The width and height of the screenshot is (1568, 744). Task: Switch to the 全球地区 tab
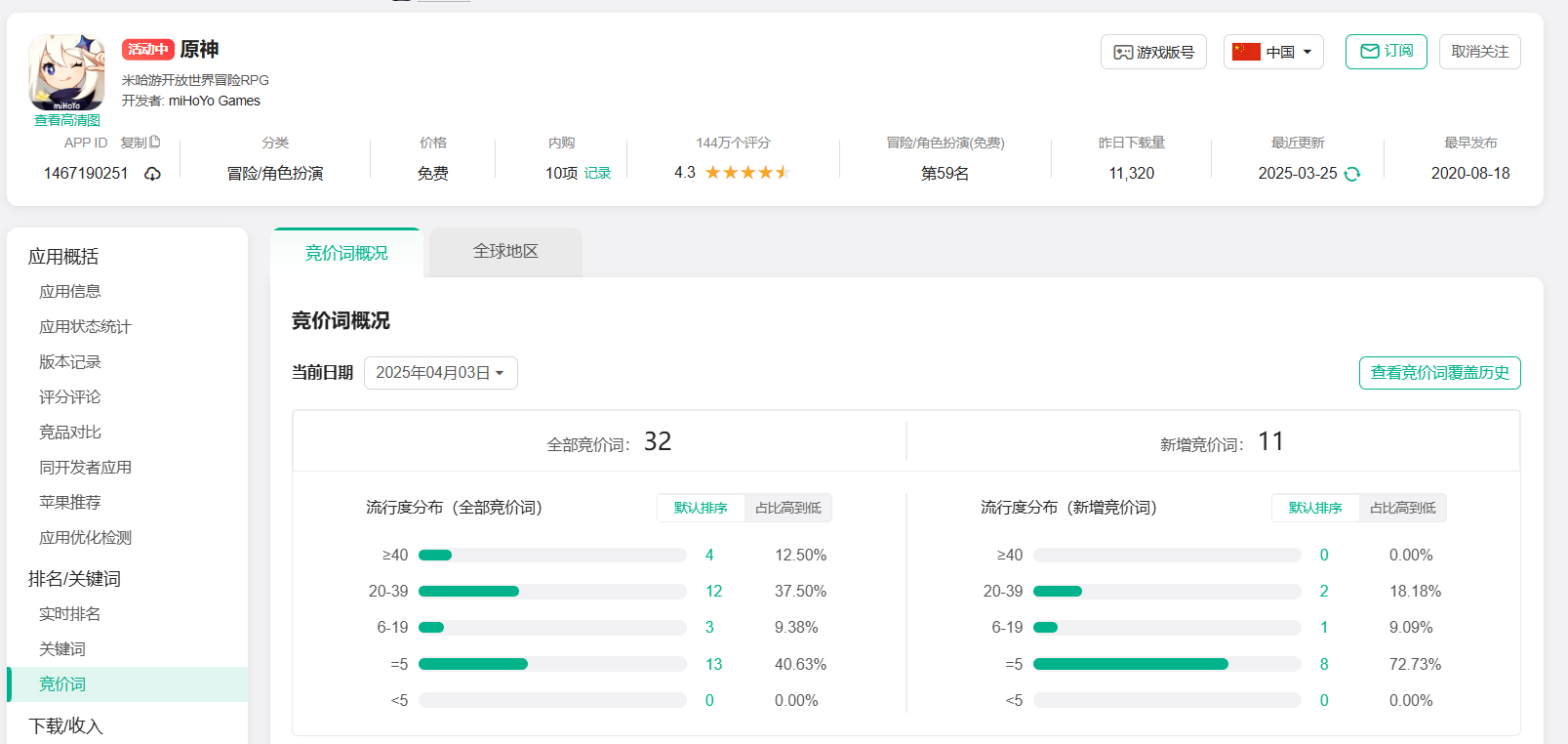tap(505, 252)
